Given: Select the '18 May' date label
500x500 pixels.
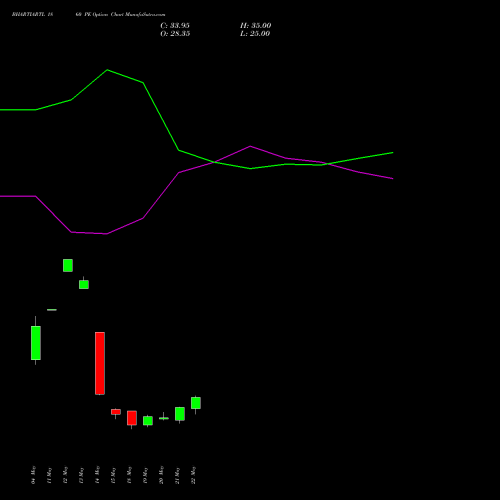Looking at the screenshot, I should [x=129, y=475].
